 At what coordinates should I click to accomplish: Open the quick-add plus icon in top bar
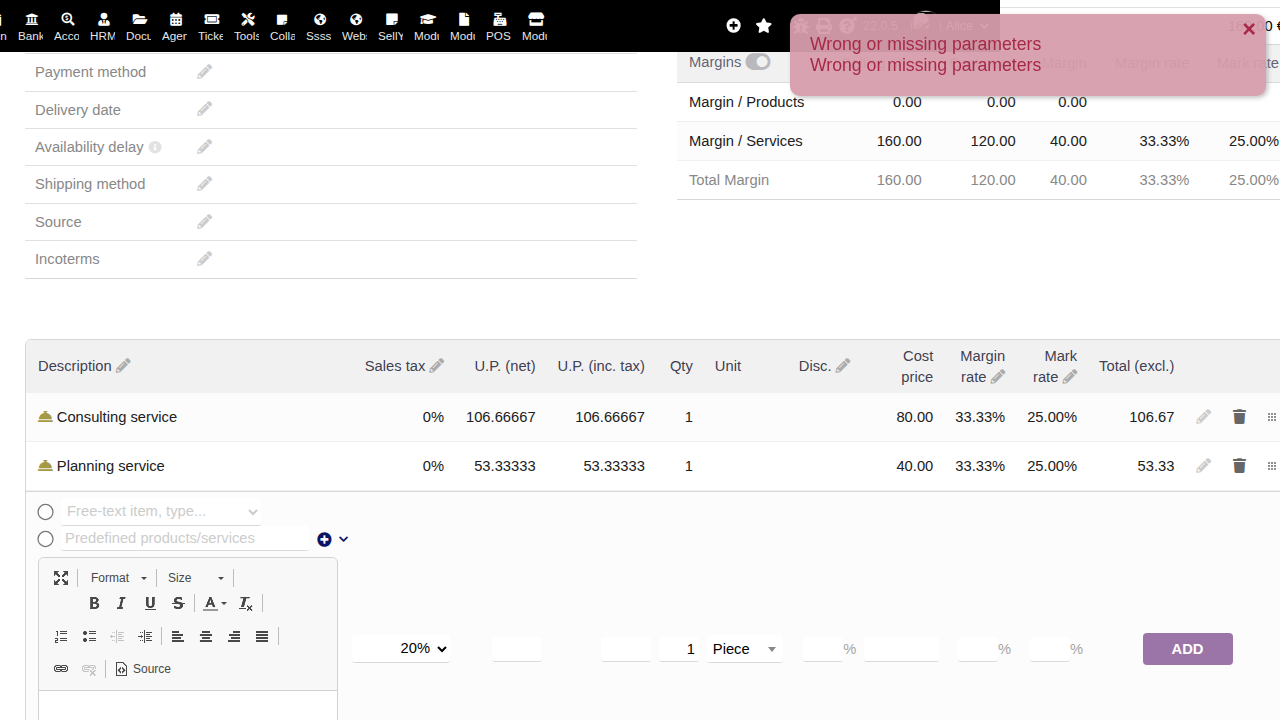pyautogui.click(x=733, y=26)
